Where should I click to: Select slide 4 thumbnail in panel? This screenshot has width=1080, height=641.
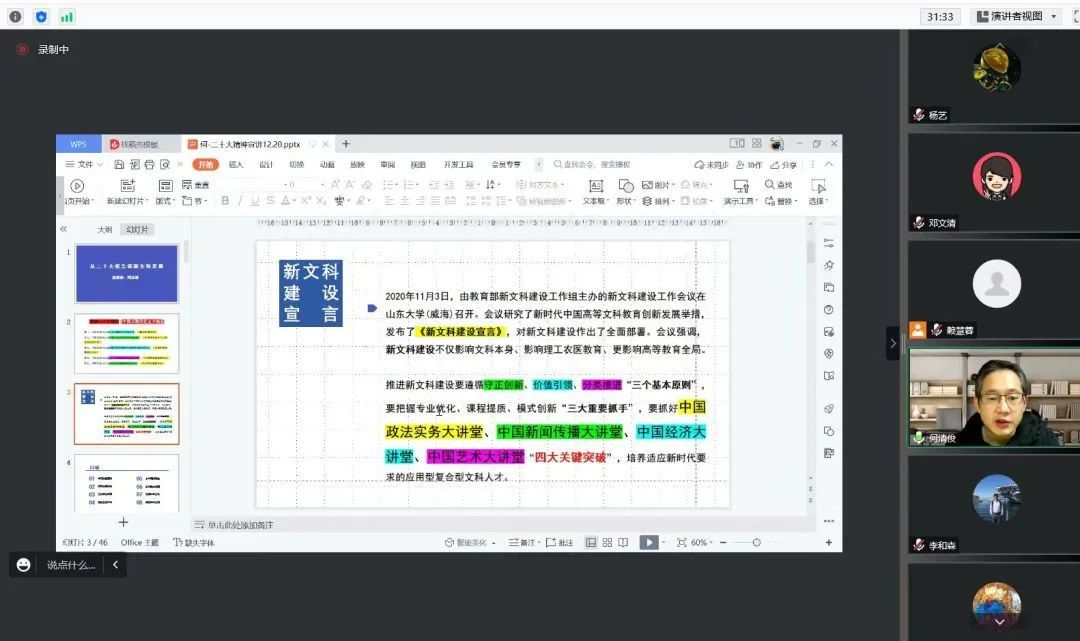127,484
